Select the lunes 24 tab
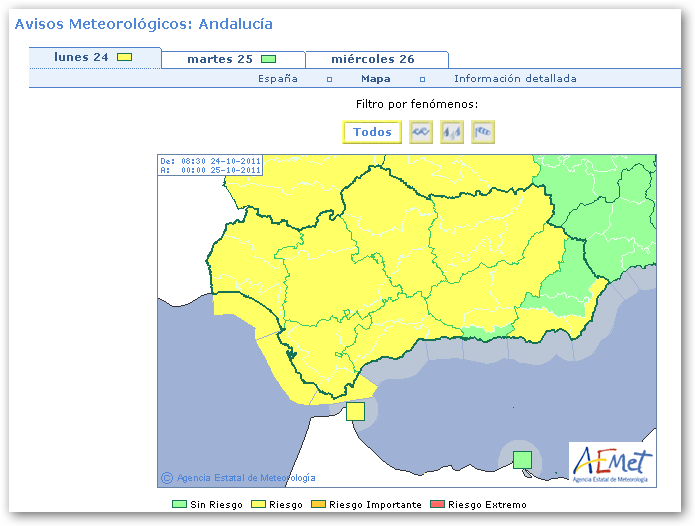 81,58
